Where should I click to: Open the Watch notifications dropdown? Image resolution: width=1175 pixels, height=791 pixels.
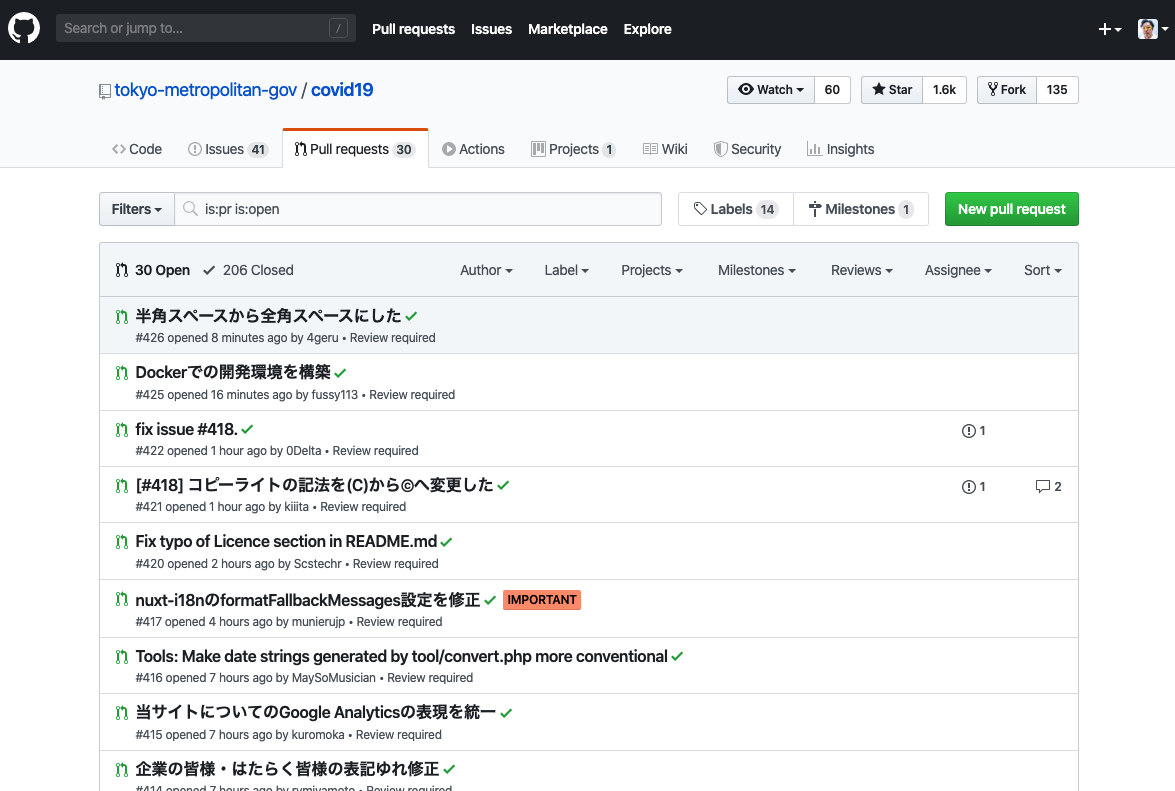(x=771, y=90)
